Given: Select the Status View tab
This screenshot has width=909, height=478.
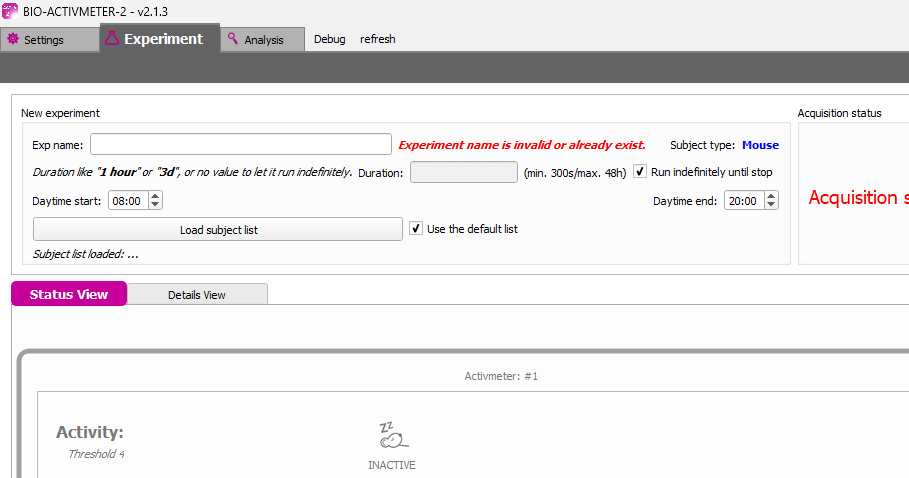Looking at the screenshot, I should coord(69,294).
